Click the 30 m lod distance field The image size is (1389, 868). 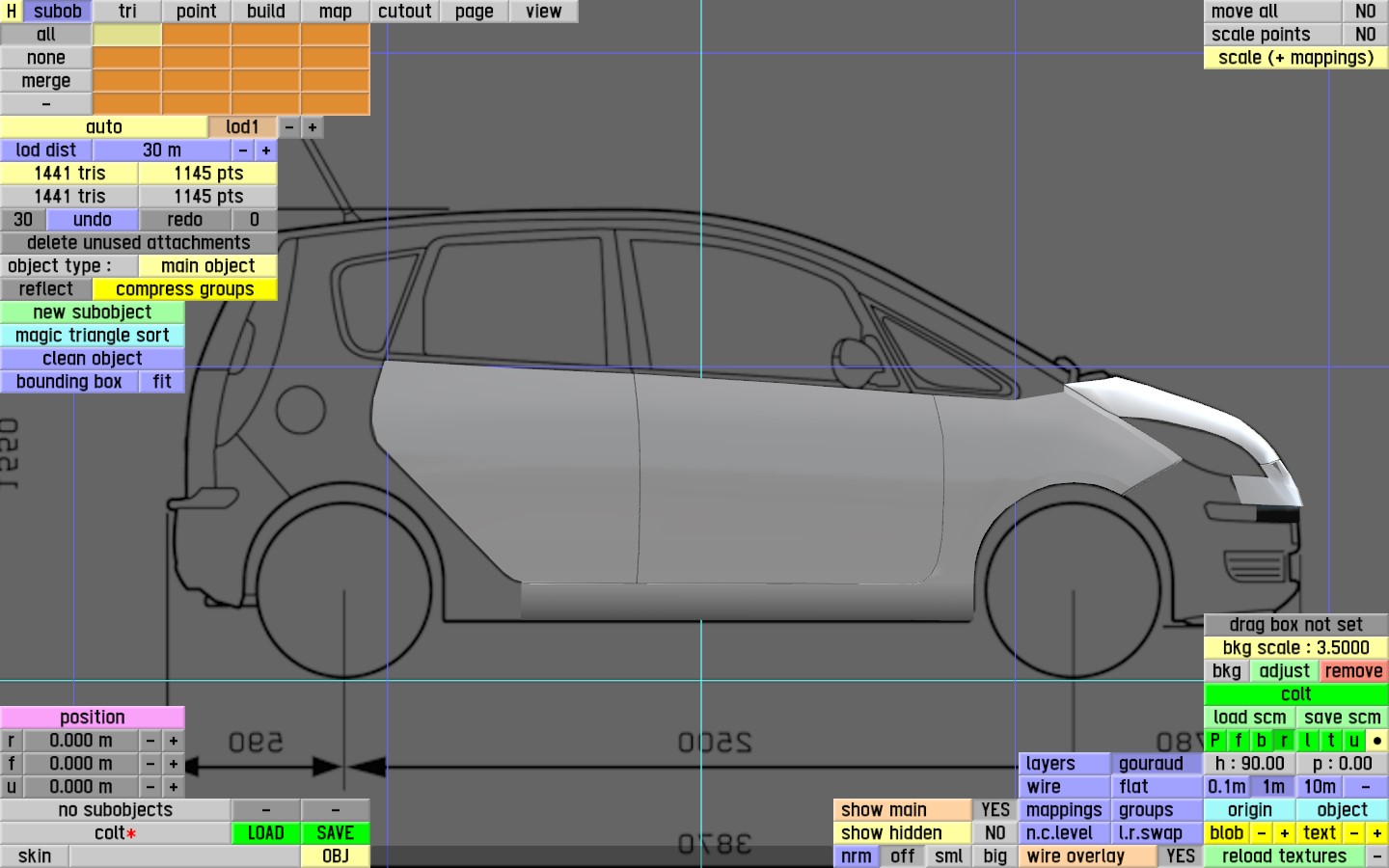(162, 150)
